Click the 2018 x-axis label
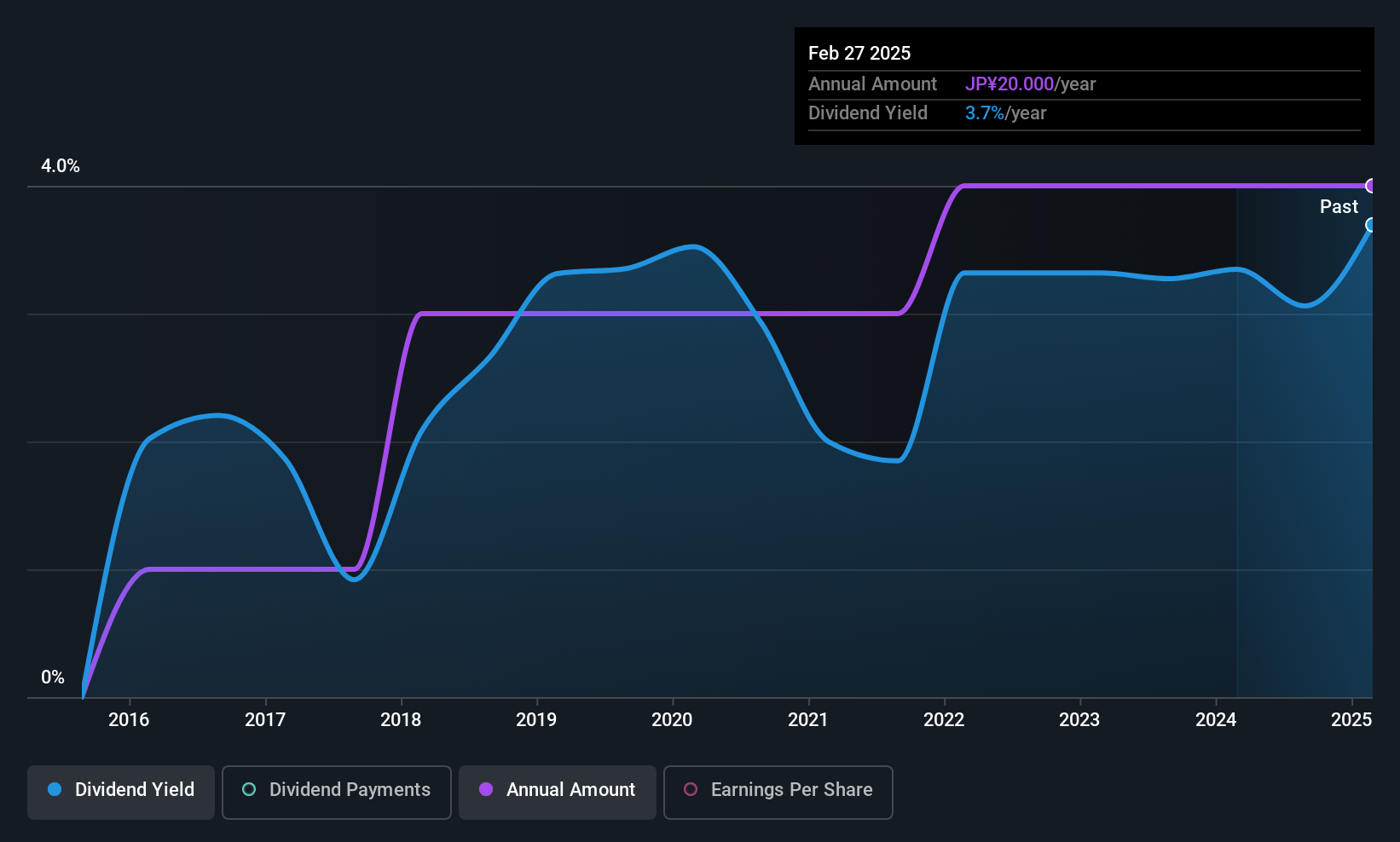Viewport: 1400px width, 842px height. [x=401, y=719]
